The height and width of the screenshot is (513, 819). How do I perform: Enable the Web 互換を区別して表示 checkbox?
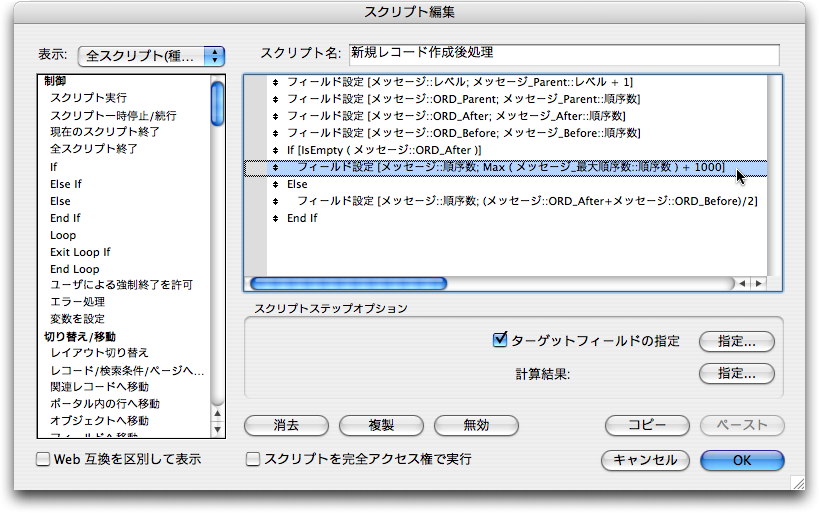[43, 460]
